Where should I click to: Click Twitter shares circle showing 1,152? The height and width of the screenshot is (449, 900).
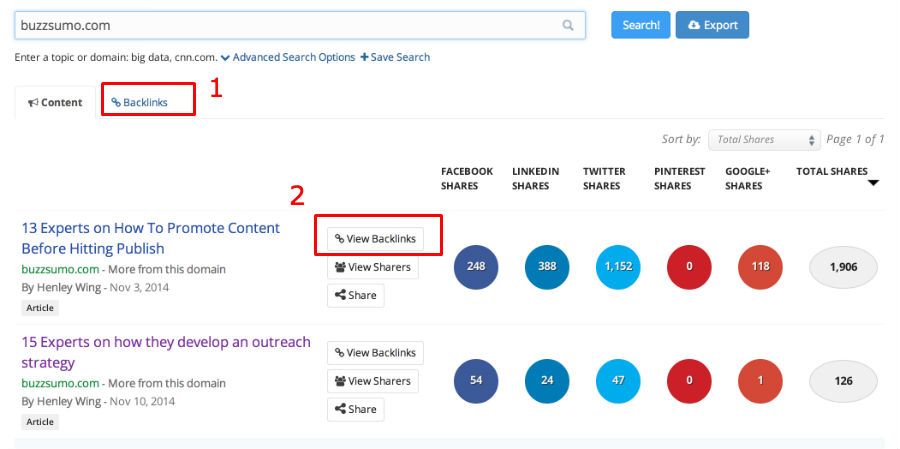click(x=618, y=267)
